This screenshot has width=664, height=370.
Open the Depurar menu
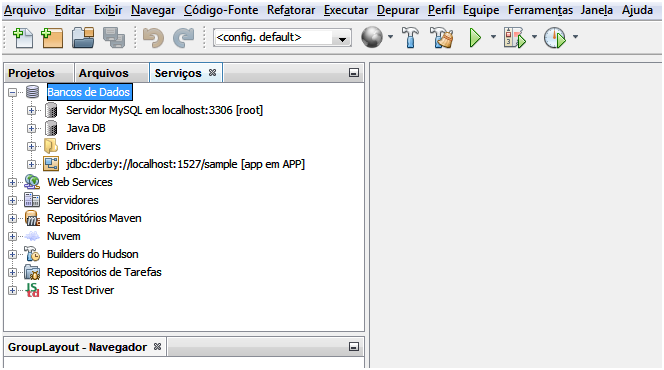tap(398, 10)
